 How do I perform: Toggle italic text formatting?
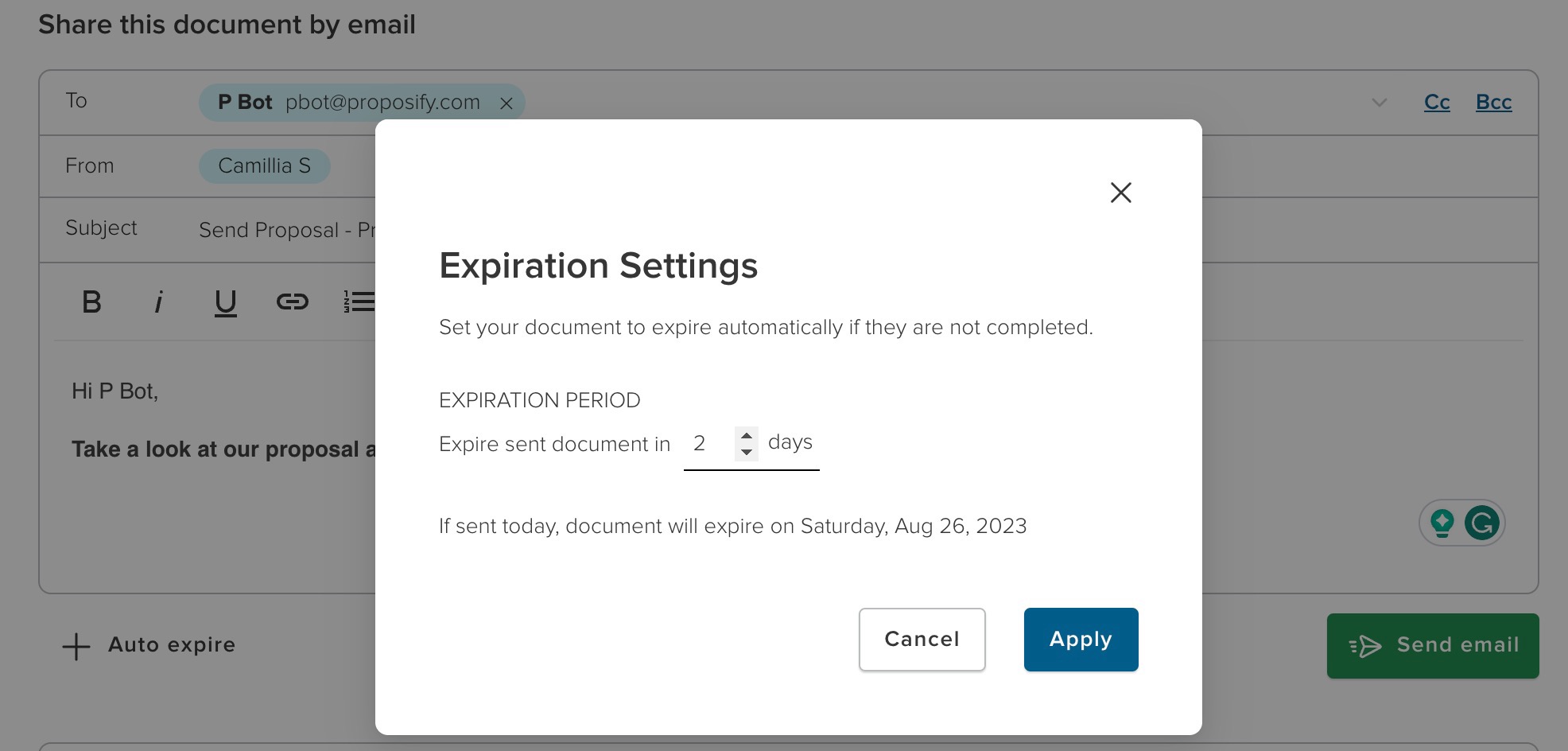tap(159, 302)
